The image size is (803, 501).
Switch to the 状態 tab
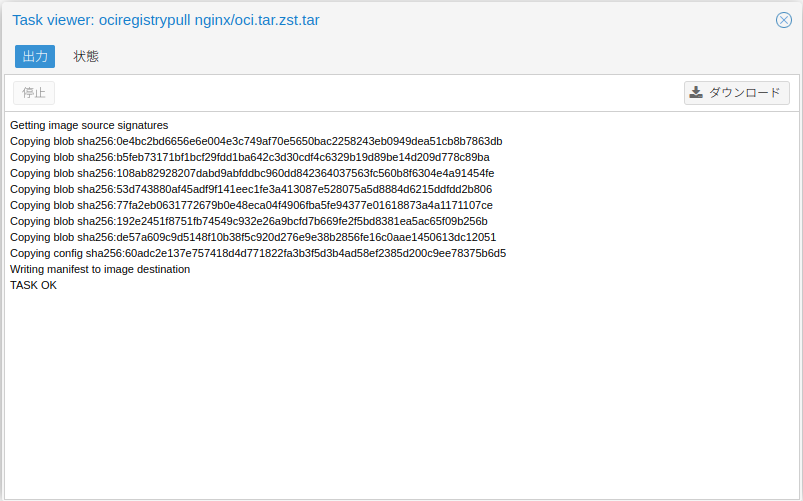(x=86, y=56)
